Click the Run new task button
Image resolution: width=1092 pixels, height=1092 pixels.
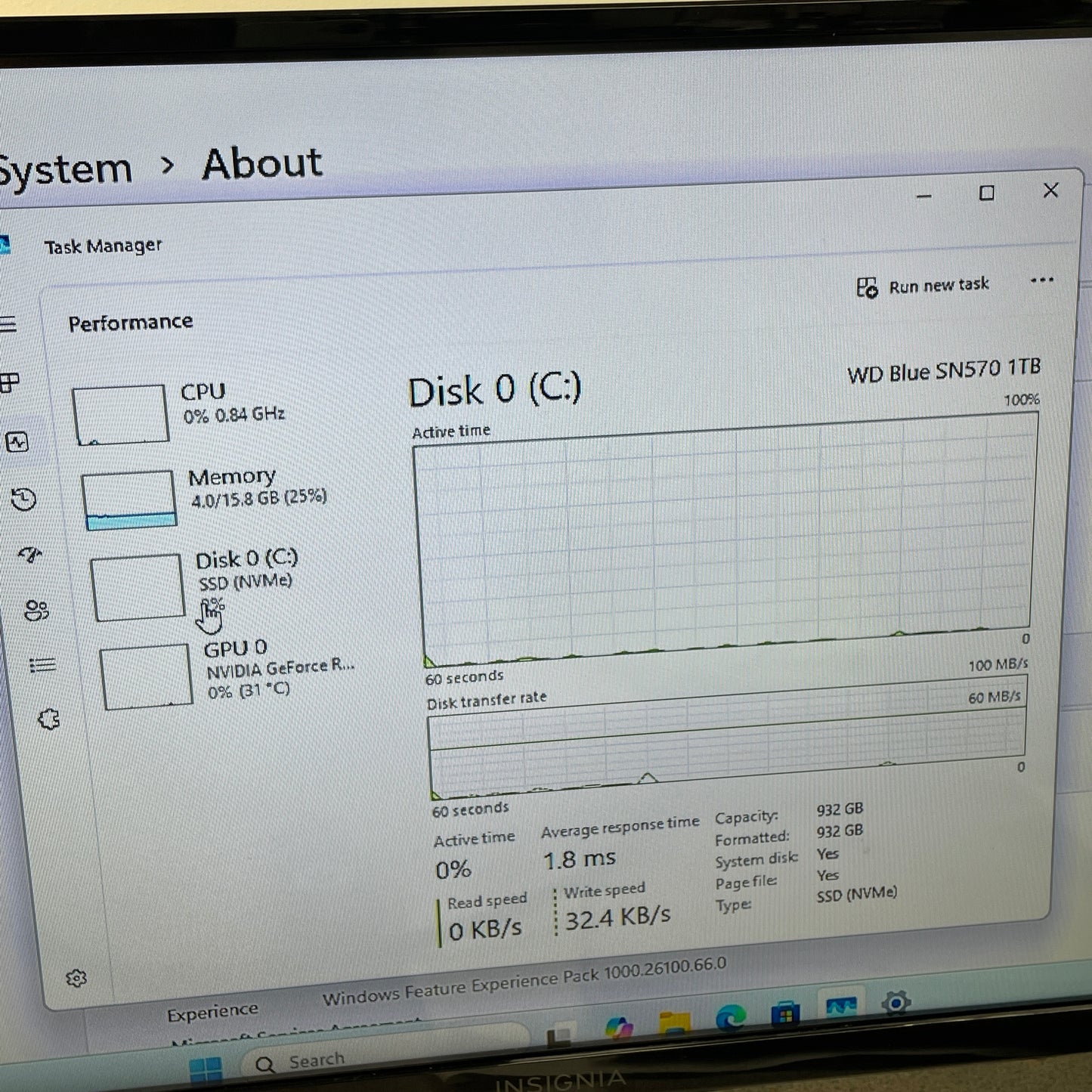(923, 286)
